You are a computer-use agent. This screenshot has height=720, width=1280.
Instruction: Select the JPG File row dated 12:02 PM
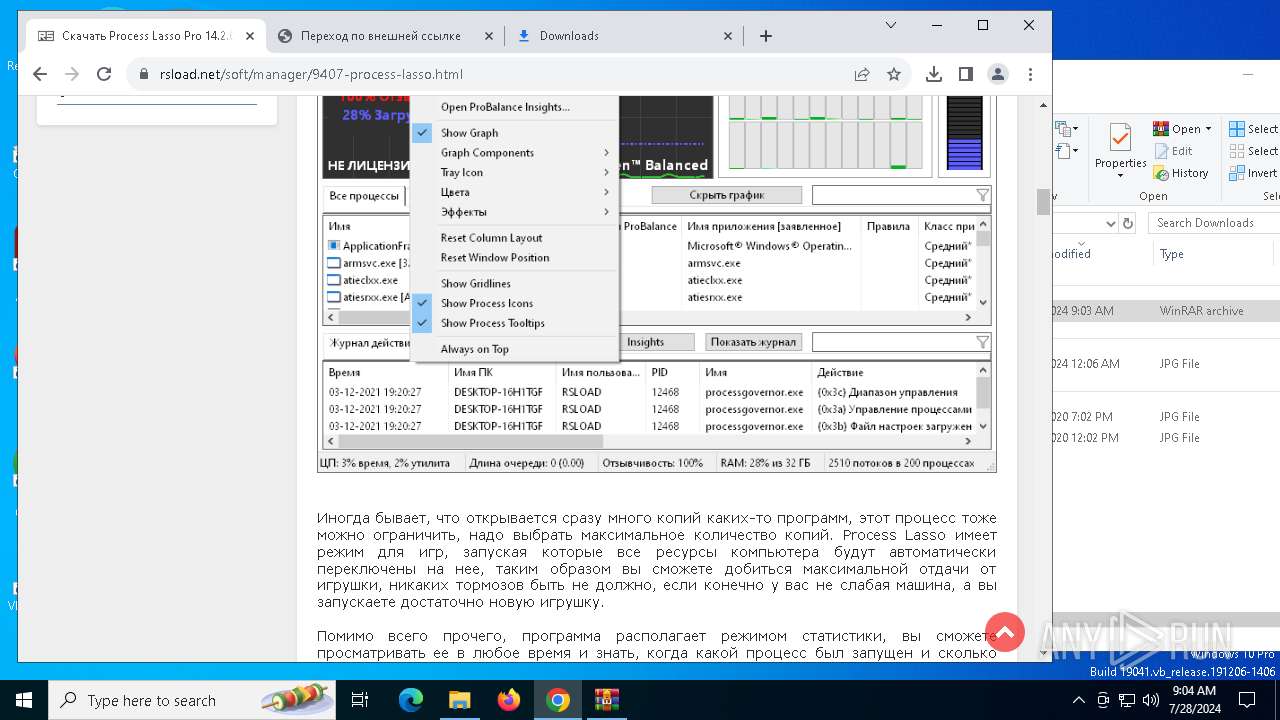pos(1166,438)
